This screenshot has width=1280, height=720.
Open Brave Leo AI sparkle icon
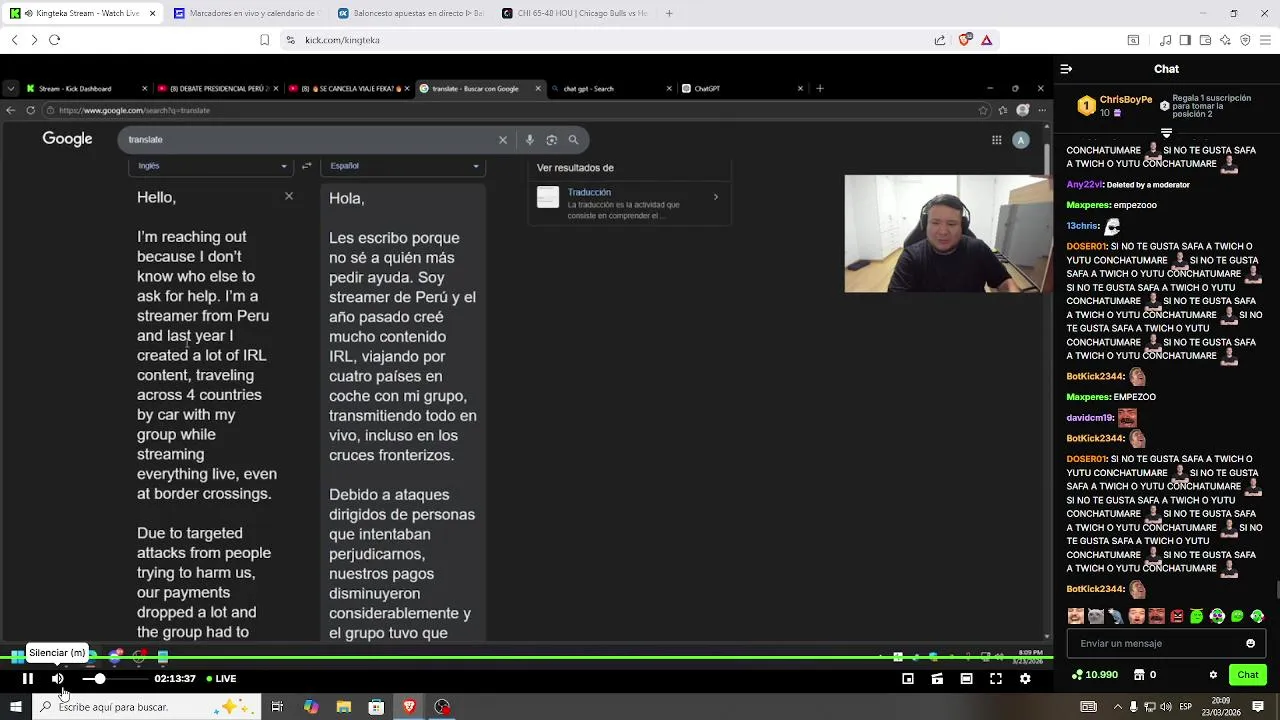coord(1225,40)
